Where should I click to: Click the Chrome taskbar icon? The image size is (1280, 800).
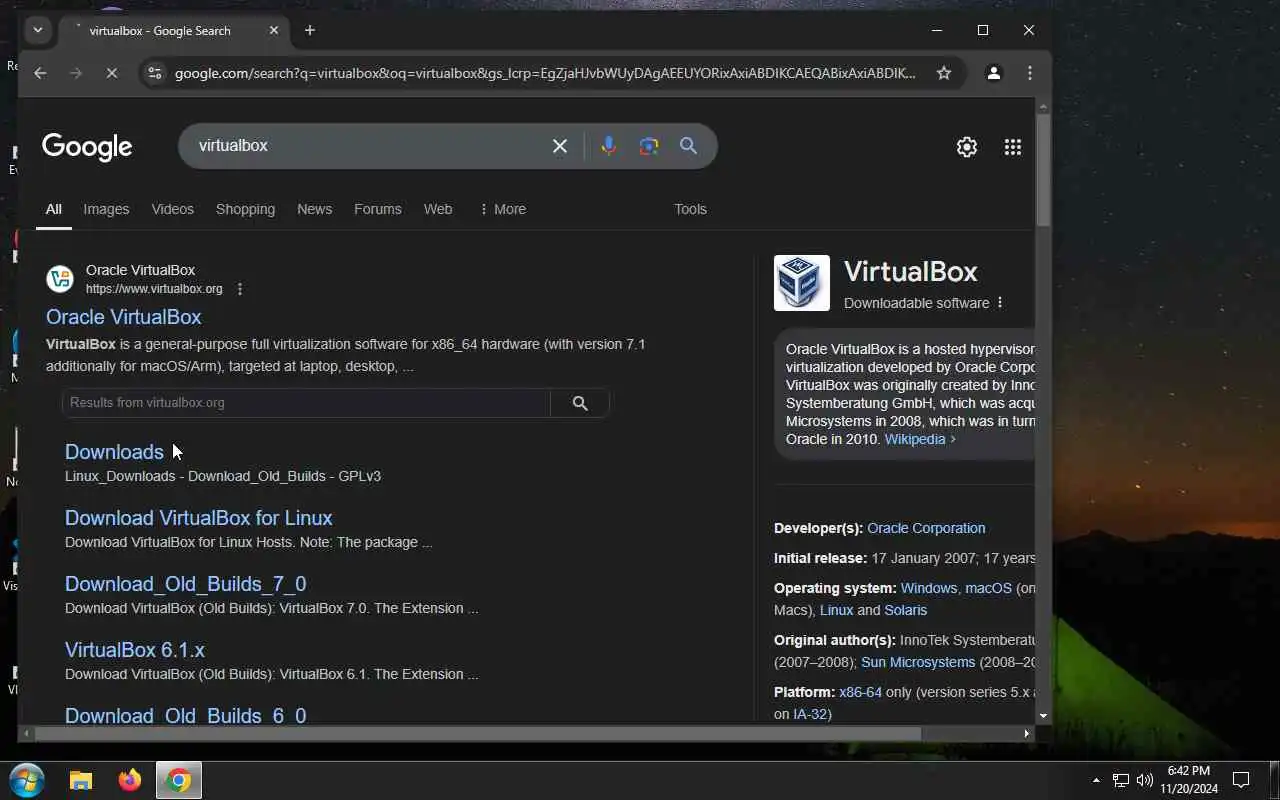point(179,781)
